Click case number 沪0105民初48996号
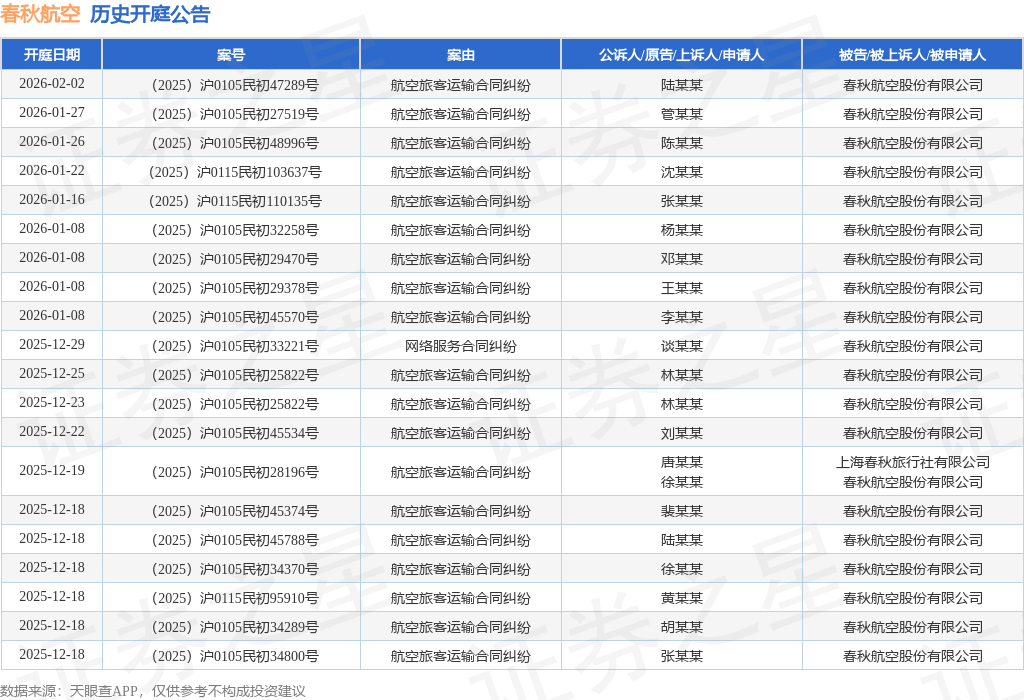 coord(235,143)
